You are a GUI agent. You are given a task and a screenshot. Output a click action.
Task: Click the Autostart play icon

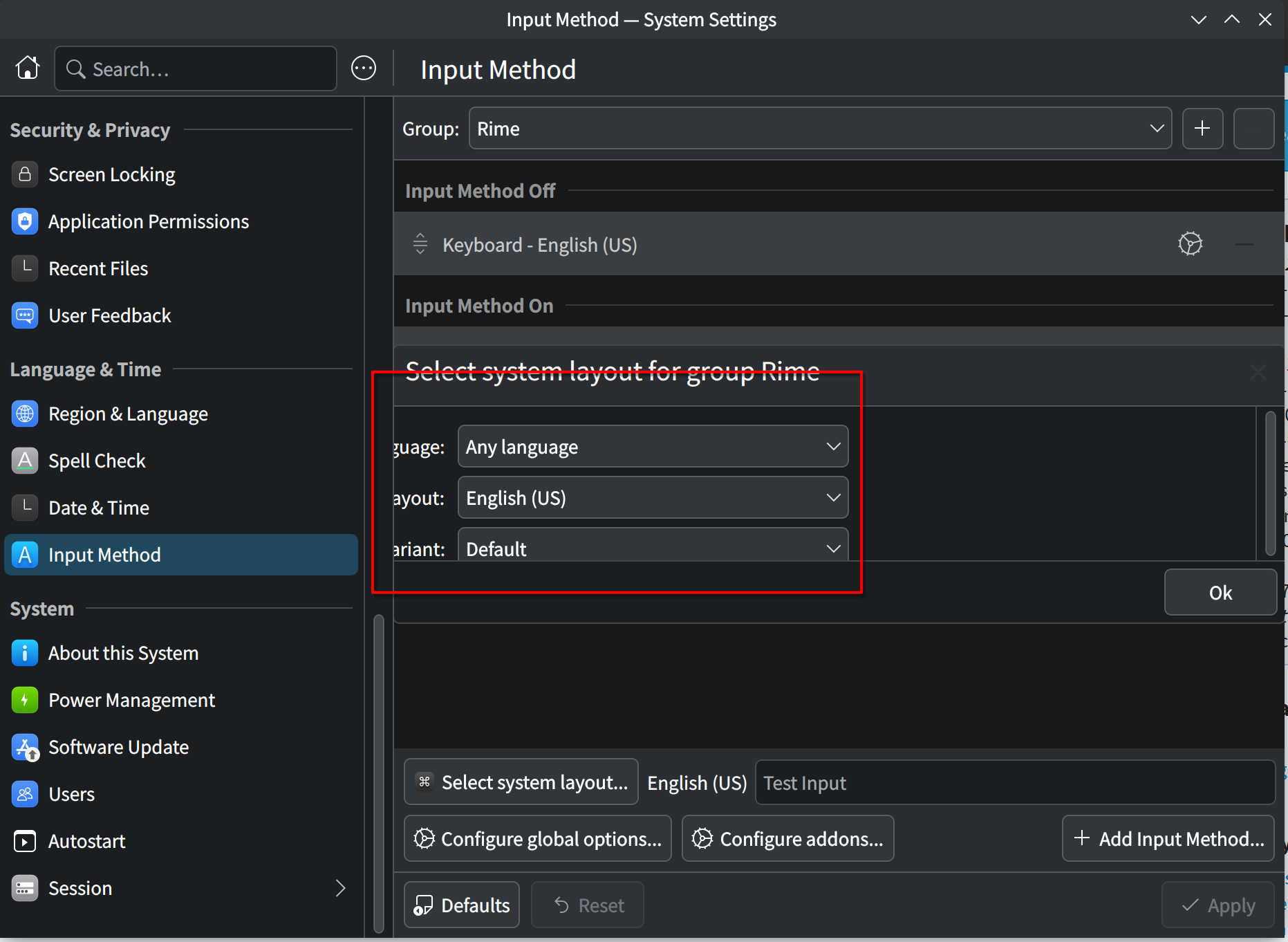(x=25, y=841)
